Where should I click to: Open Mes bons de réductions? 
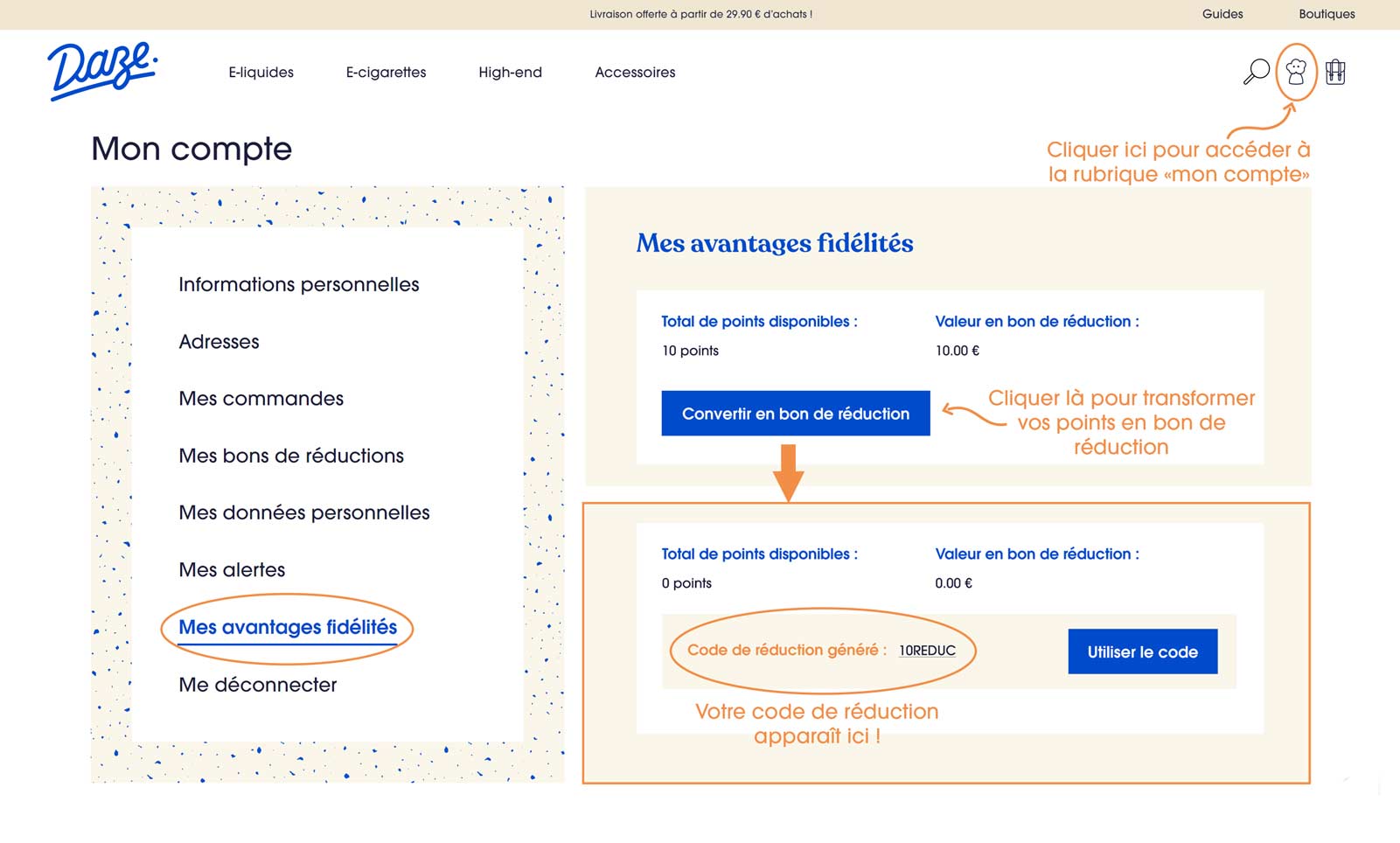[291, 456]
